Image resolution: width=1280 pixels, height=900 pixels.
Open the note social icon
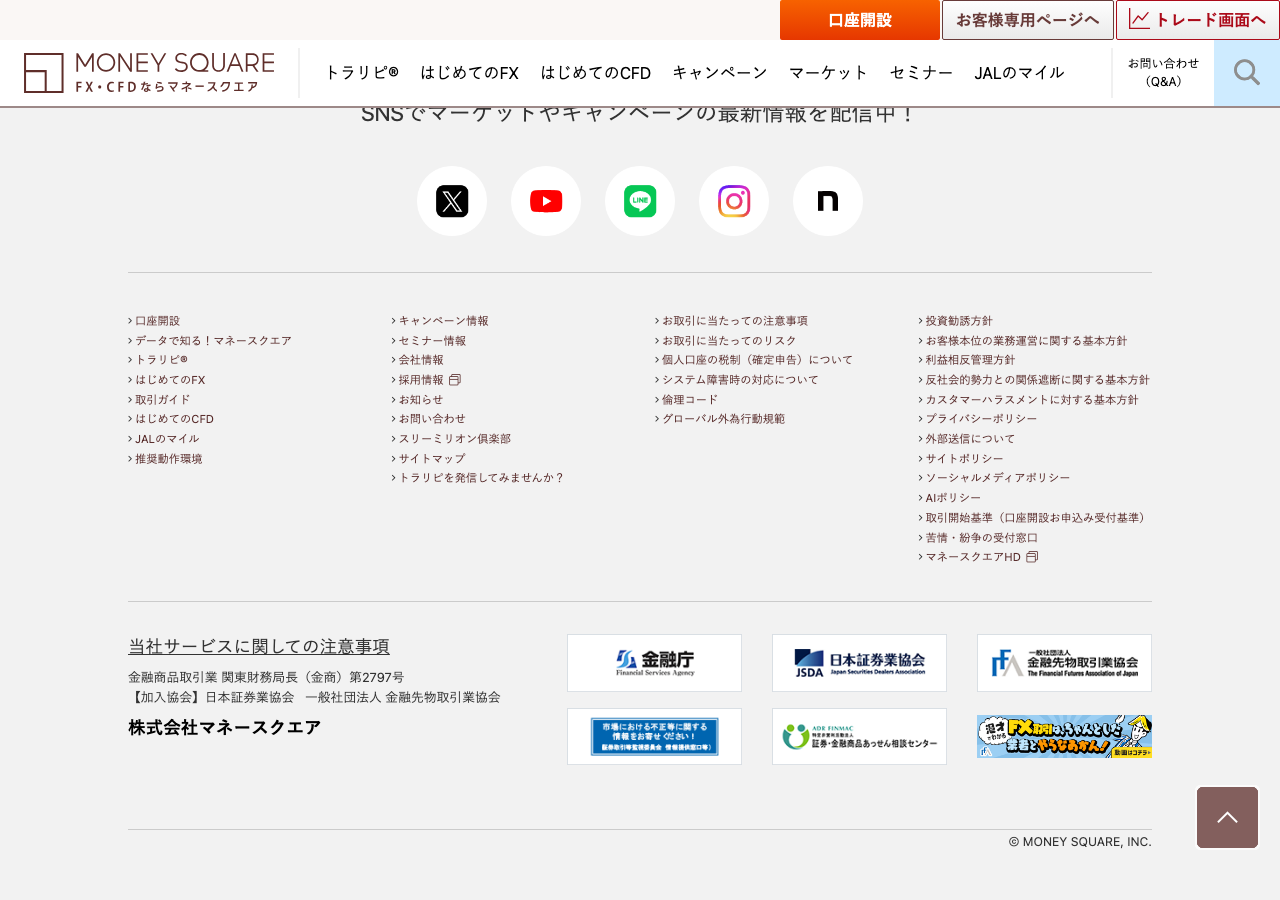(x=828, y=201)
